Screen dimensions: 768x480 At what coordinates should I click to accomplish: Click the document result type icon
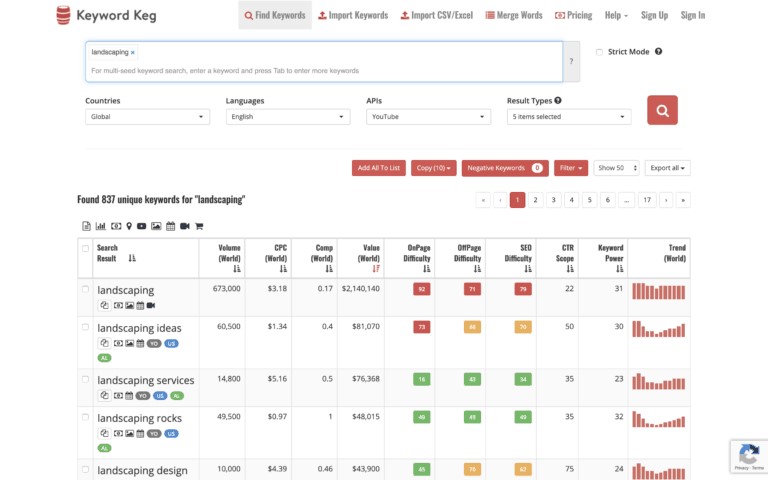[86, 226]
